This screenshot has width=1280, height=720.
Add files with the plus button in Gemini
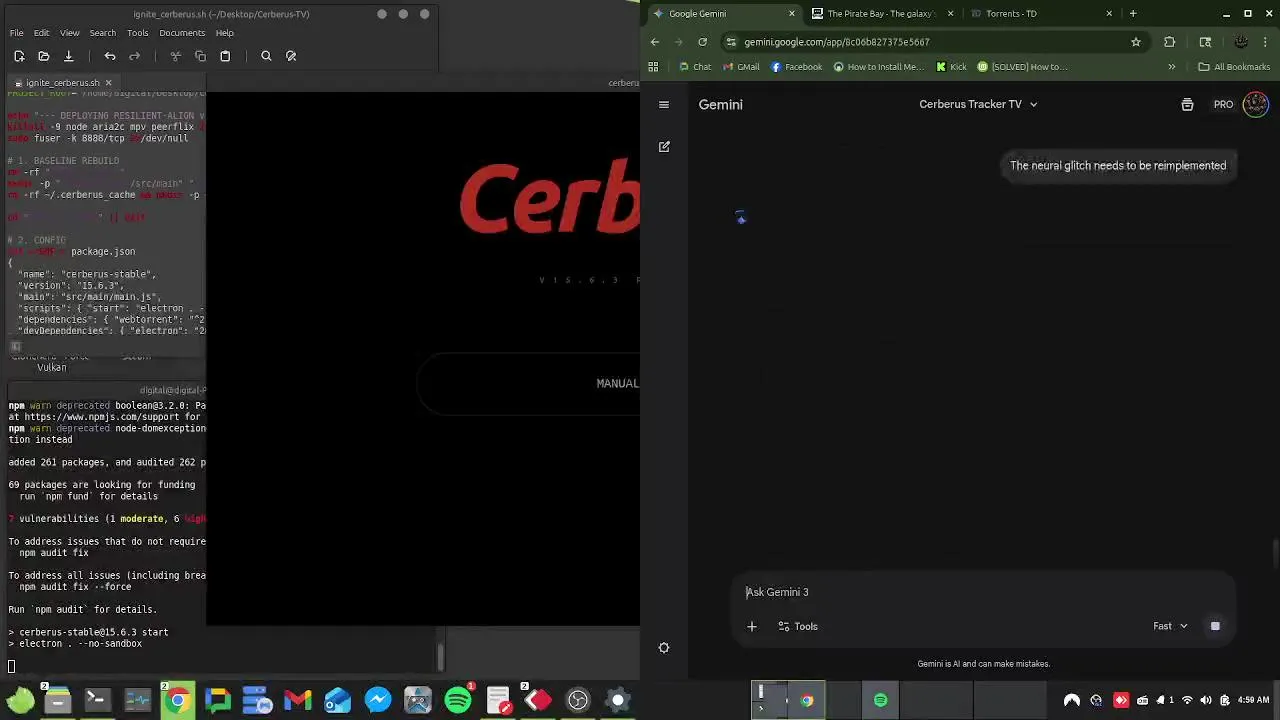[x=752, y=627]
